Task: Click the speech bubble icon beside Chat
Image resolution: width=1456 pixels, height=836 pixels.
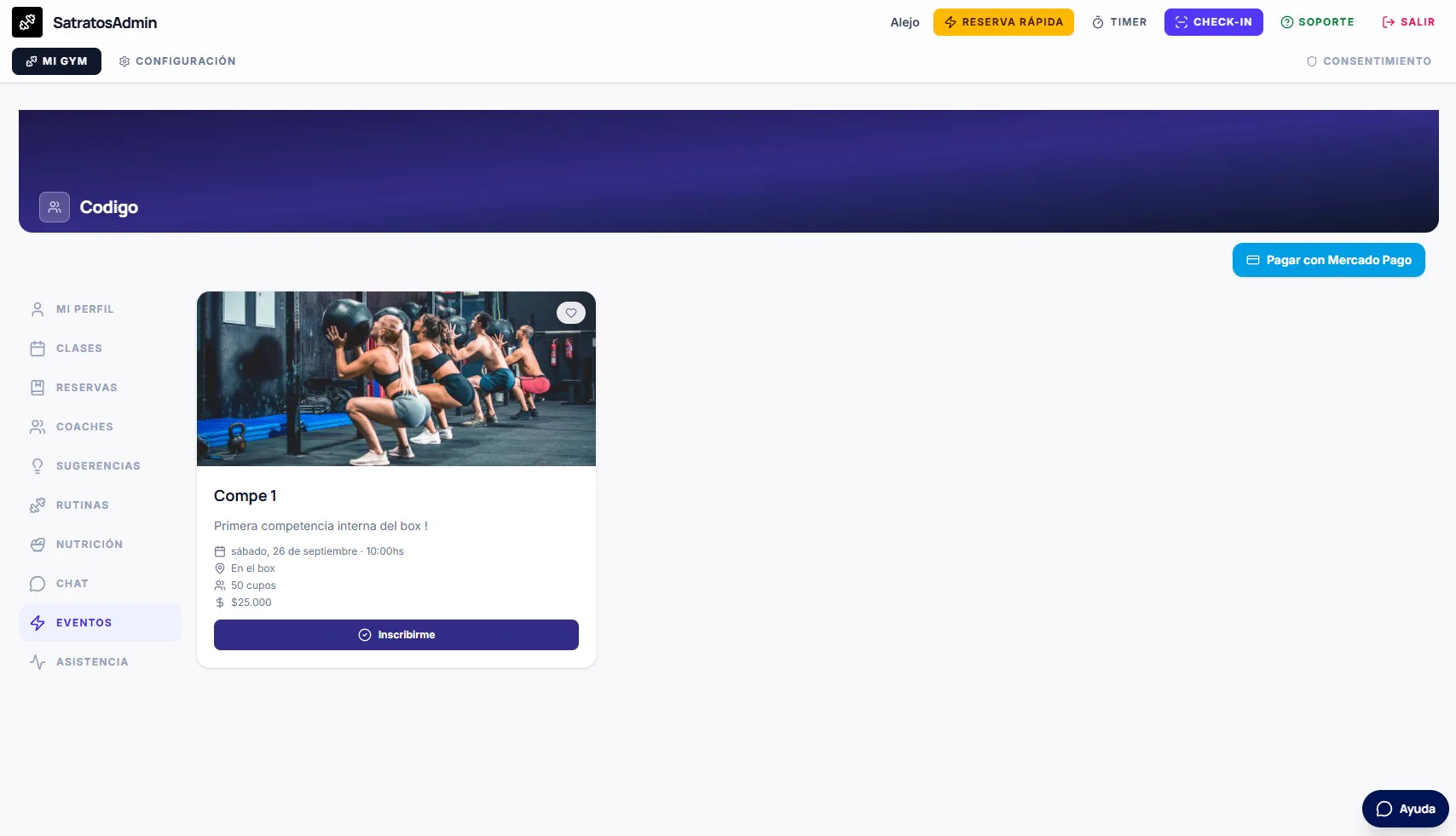Action: click(38, 584)
